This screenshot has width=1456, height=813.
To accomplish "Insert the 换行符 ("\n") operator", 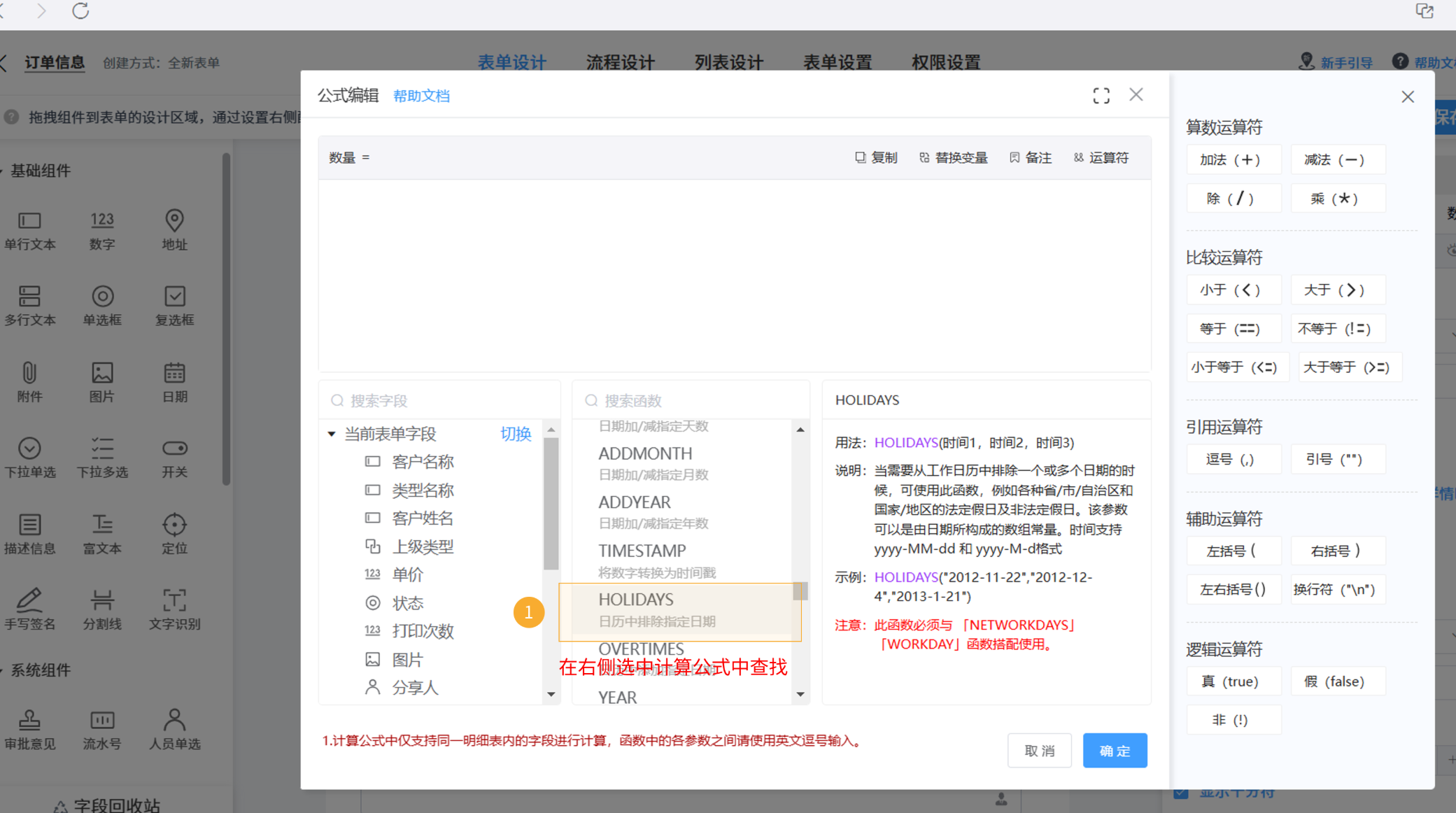I will click(x=1338, y=589).
